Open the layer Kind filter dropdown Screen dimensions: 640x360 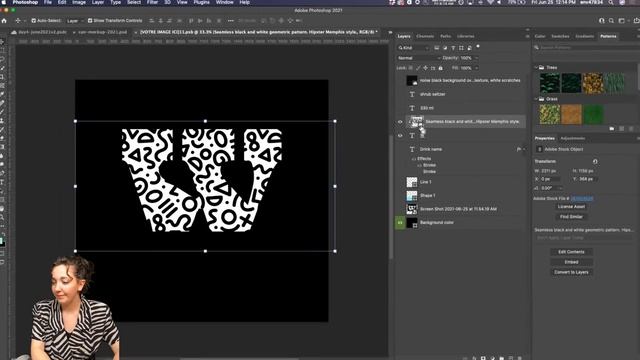414,48
